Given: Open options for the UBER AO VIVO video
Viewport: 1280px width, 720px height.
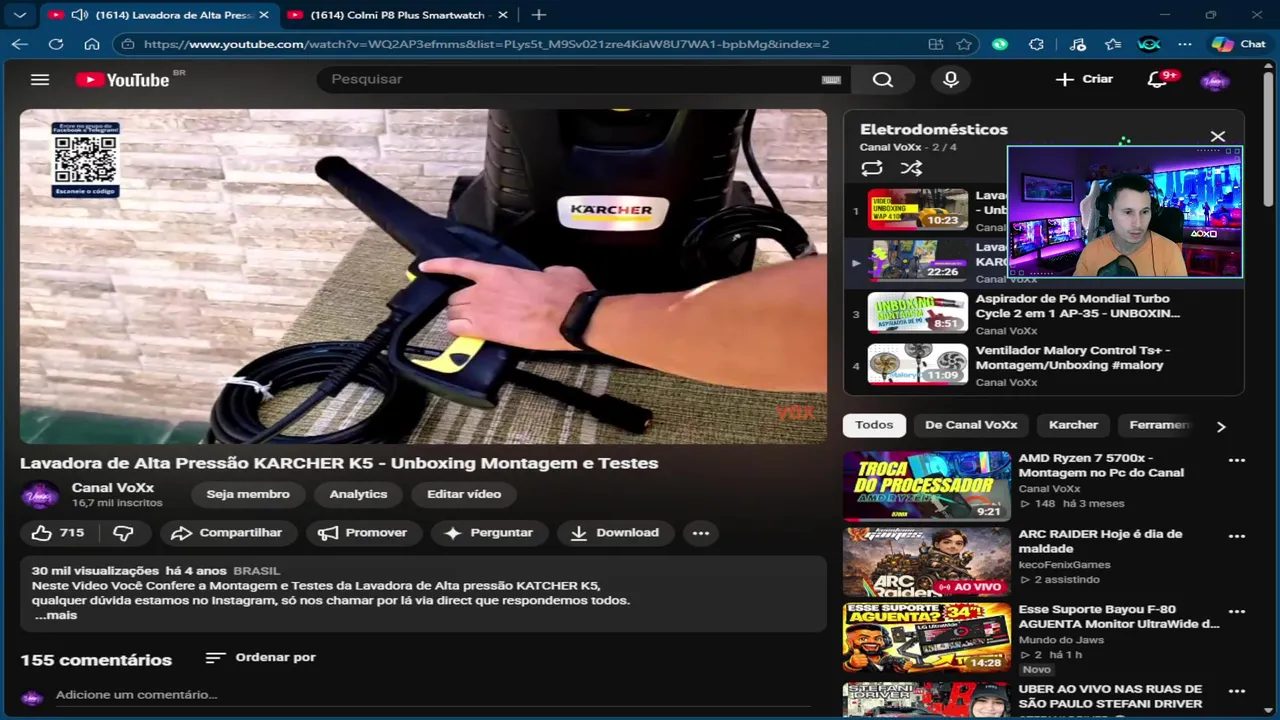Looking at the screenshot, I should [x=1237, y=691].
